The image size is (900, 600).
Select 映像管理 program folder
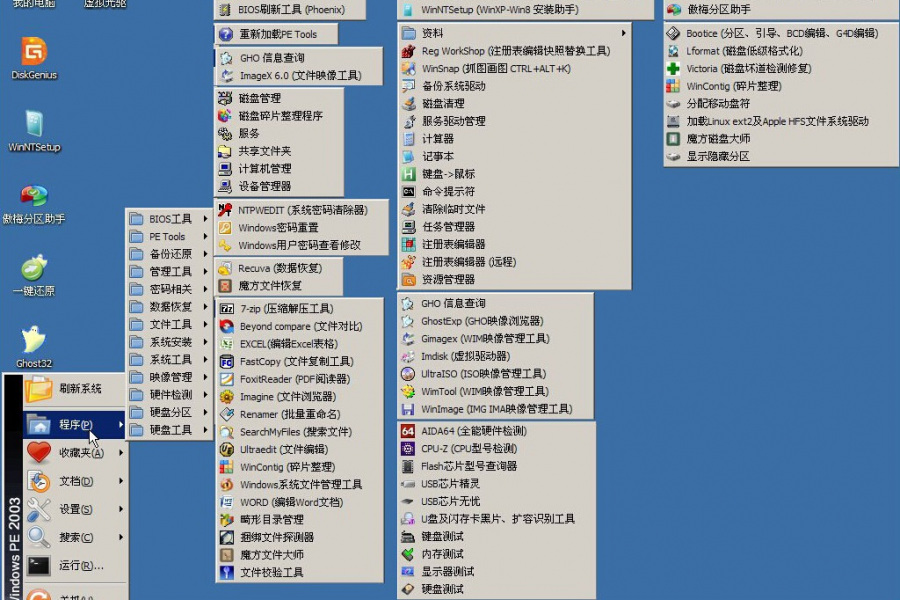(x=169, y=377)
